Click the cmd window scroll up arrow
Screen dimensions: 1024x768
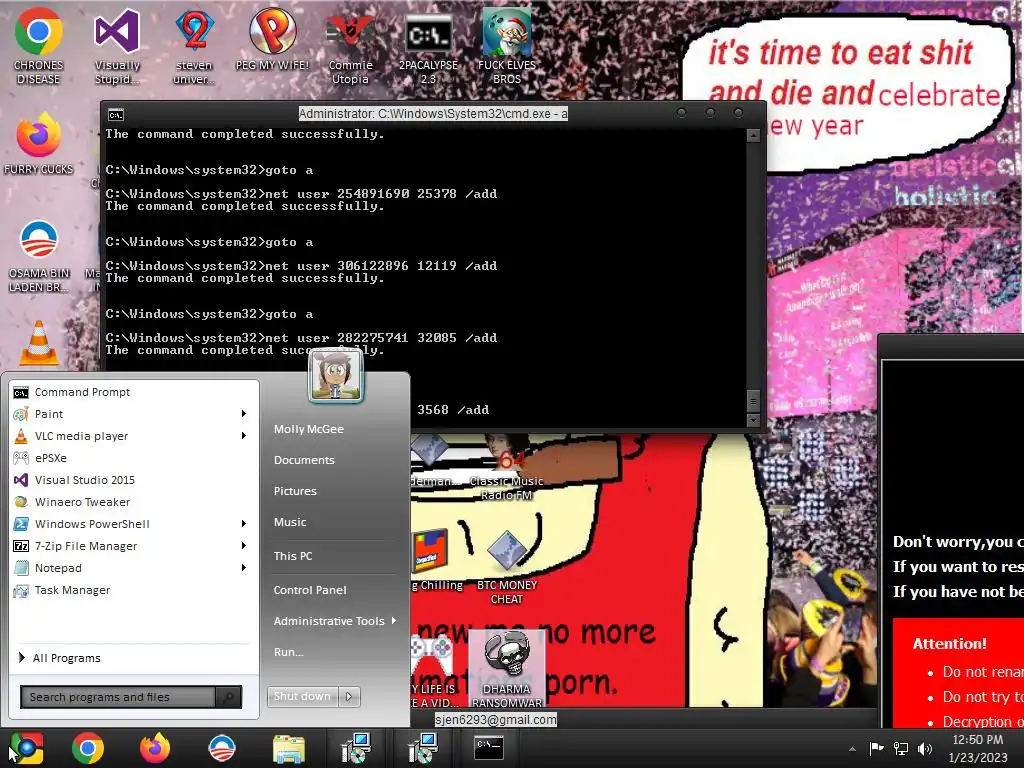coord(753,136)
